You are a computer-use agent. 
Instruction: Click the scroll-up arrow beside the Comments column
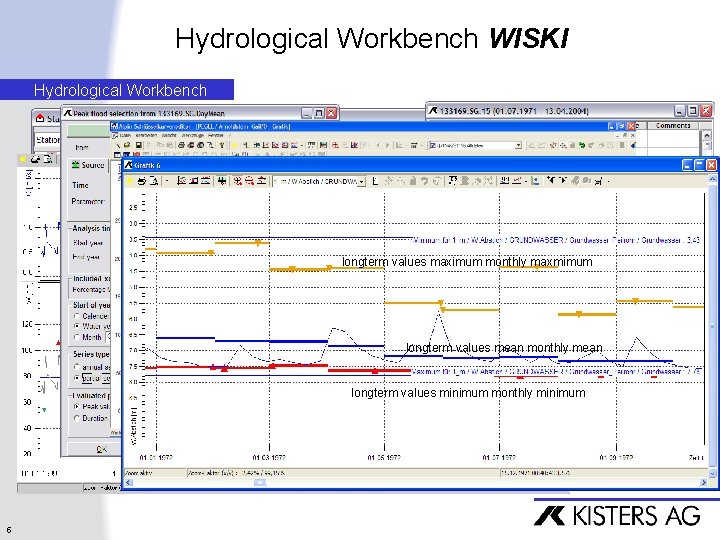point(707,135)
